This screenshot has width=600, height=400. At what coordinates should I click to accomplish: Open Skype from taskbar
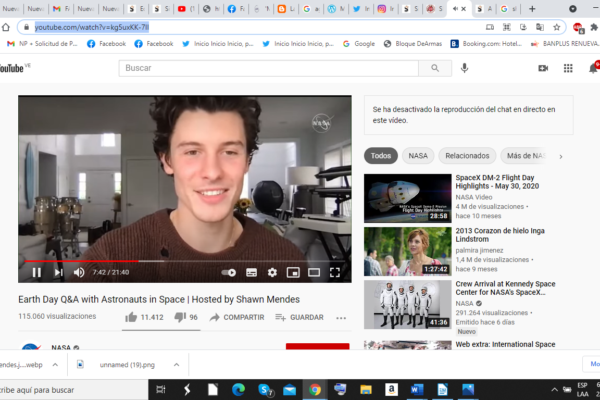click(264, 390)
